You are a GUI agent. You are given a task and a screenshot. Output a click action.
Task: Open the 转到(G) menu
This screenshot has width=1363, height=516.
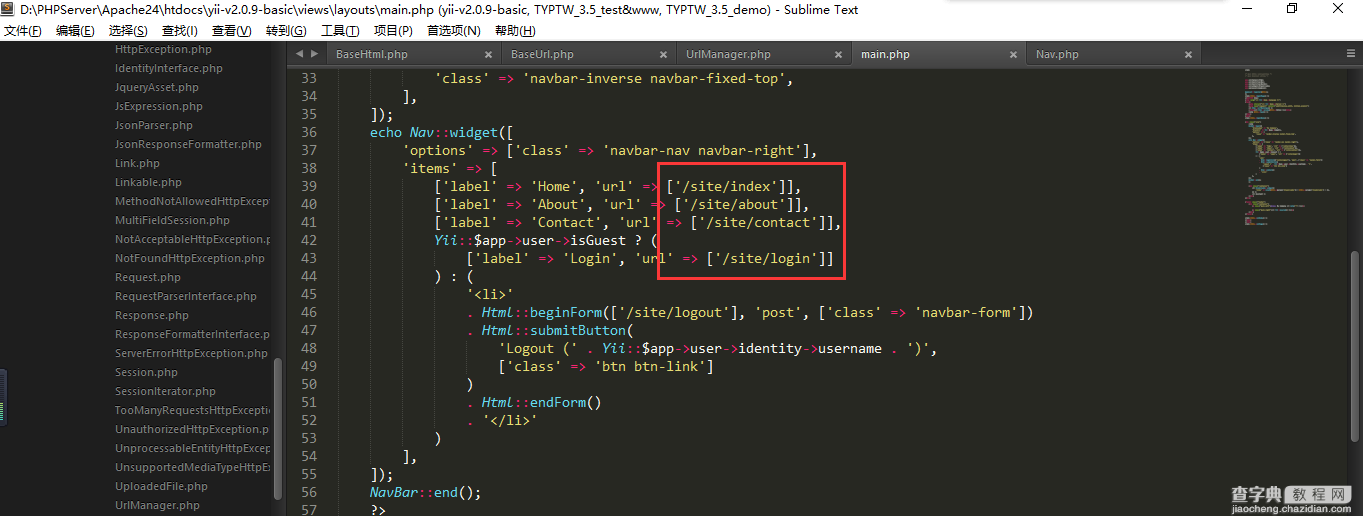coord(286,30)
